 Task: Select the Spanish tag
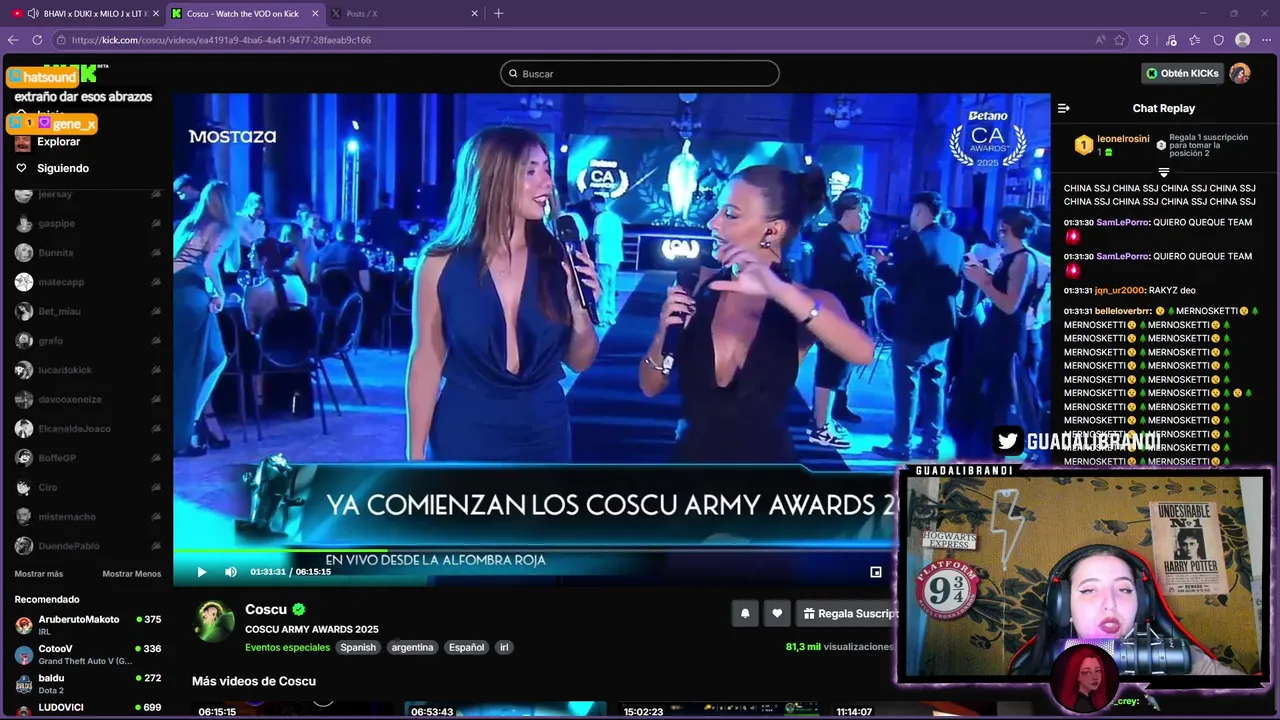pos(358,647)
